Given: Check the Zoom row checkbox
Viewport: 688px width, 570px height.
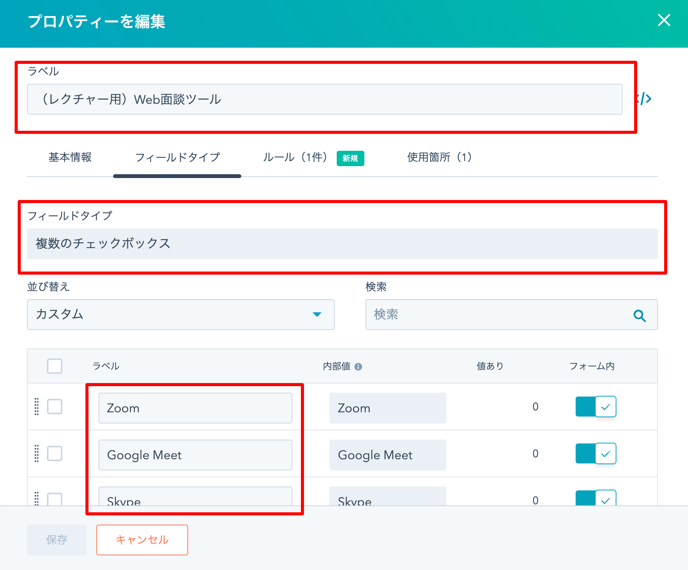Looking at the screenshot, I should tap(54, 407).
